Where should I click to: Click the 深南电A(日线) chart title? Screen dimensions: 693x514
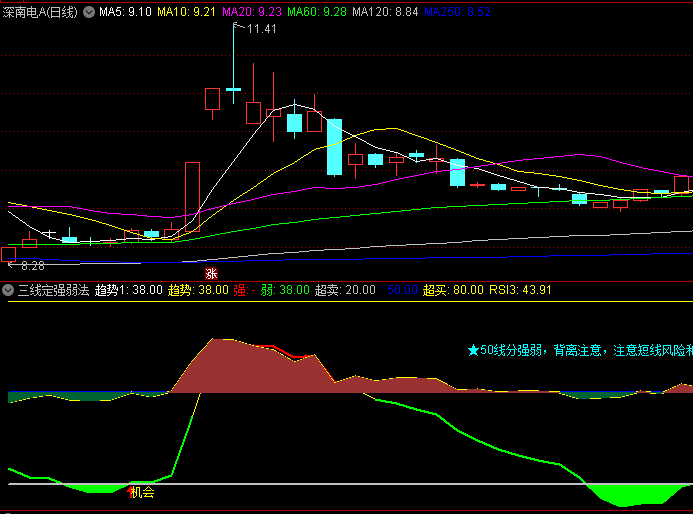click(x=40, y=11)
